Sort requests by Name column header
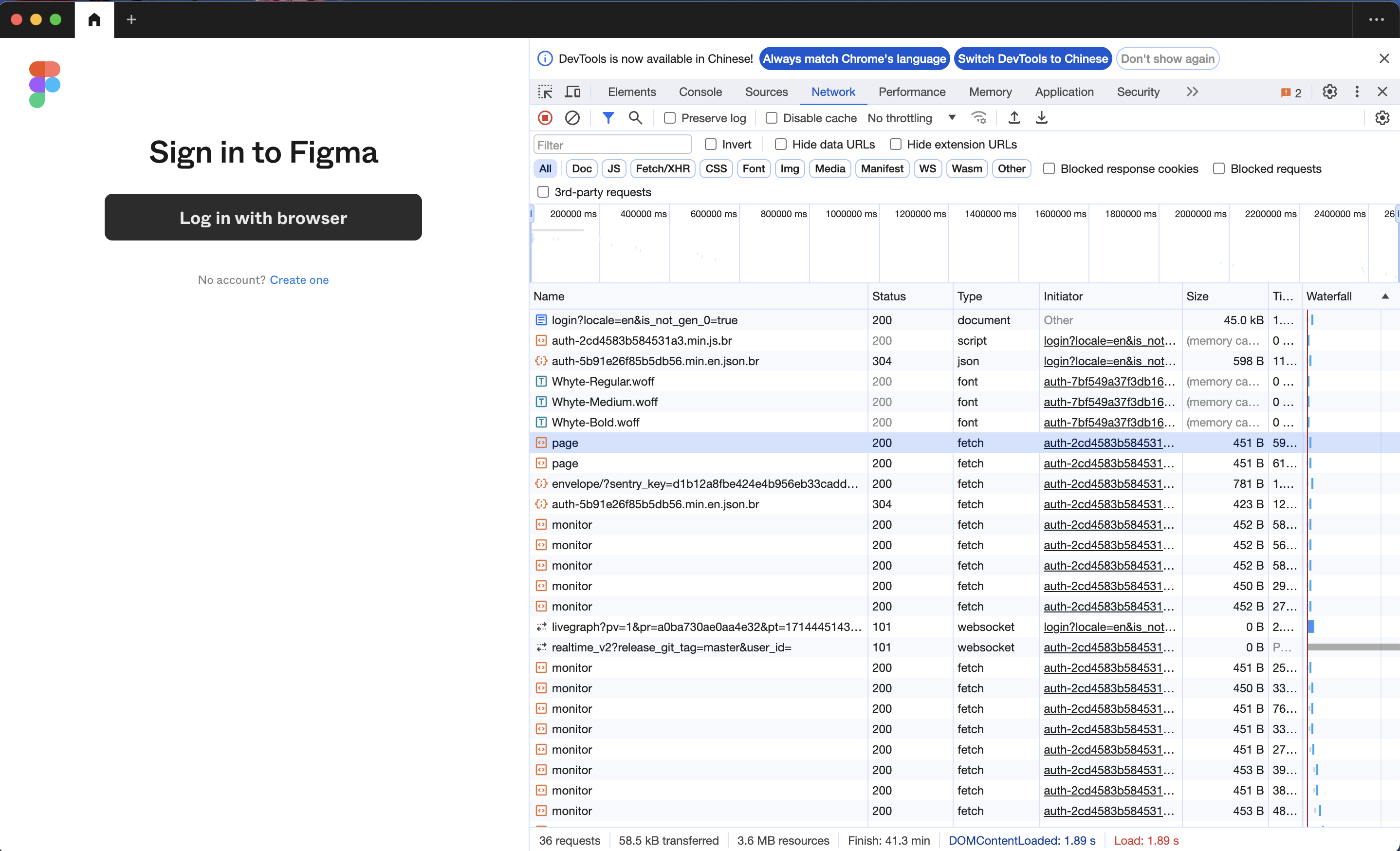This screenshot has height=851, width=1400. tap(698, 296)
